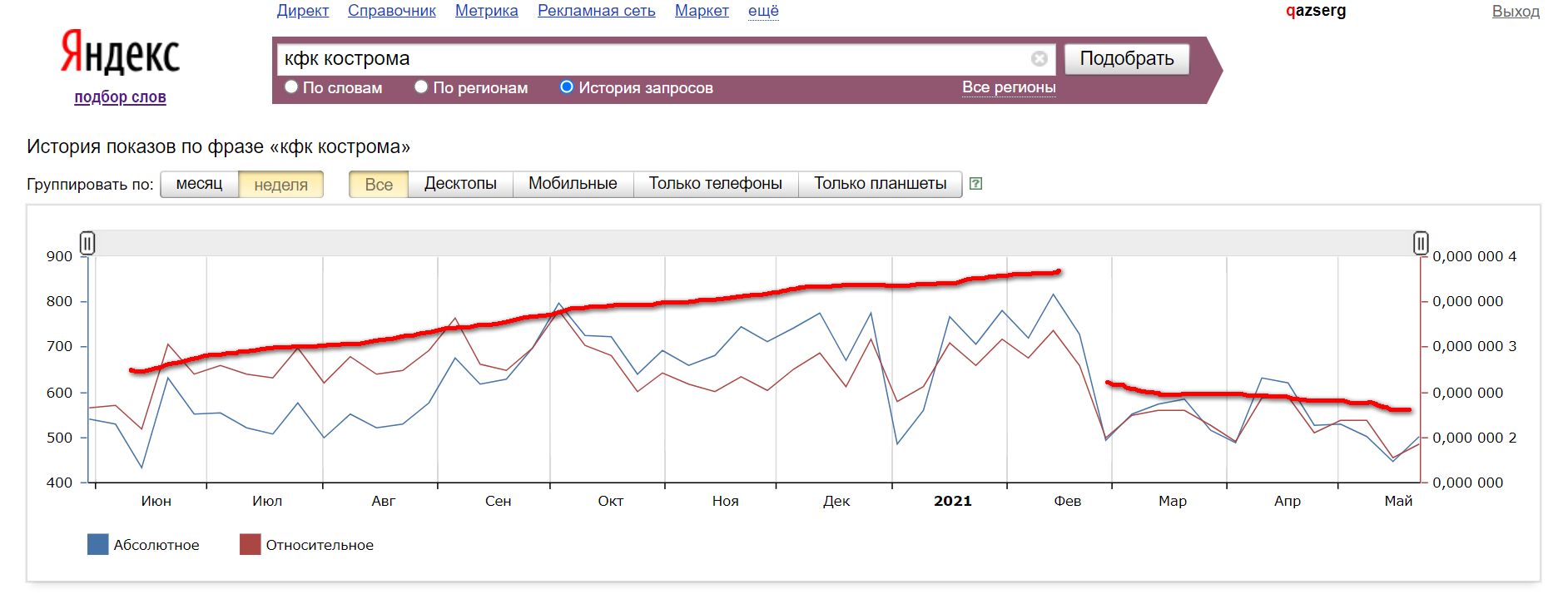Viewport: 1568px width, 599px height.
Task: Click into the search query input field
Action: [x=649, y=58]
